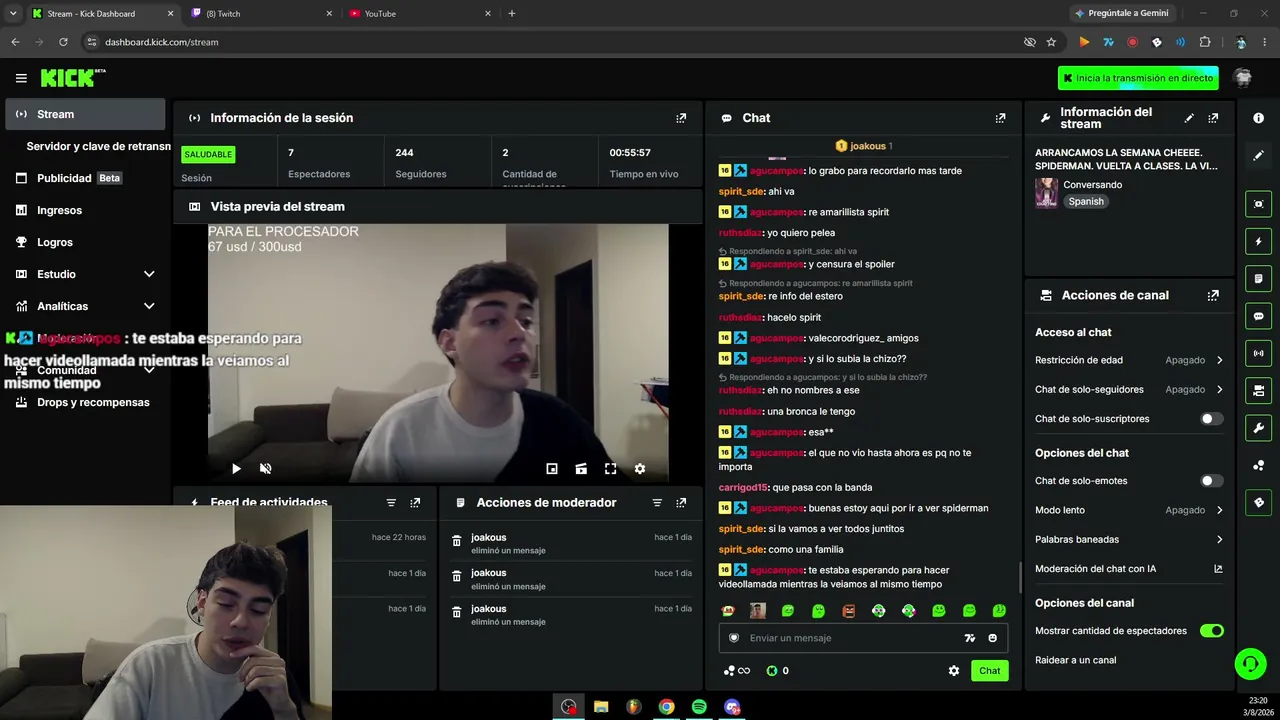
Task: Click the pencil icon in the right sidebar
Action: tap(1259, 155)
